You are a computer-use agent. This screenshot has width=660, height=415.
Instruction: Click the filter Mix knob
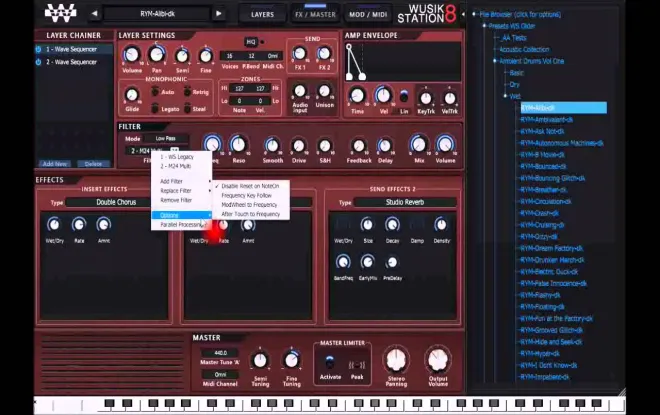(418, 145)
